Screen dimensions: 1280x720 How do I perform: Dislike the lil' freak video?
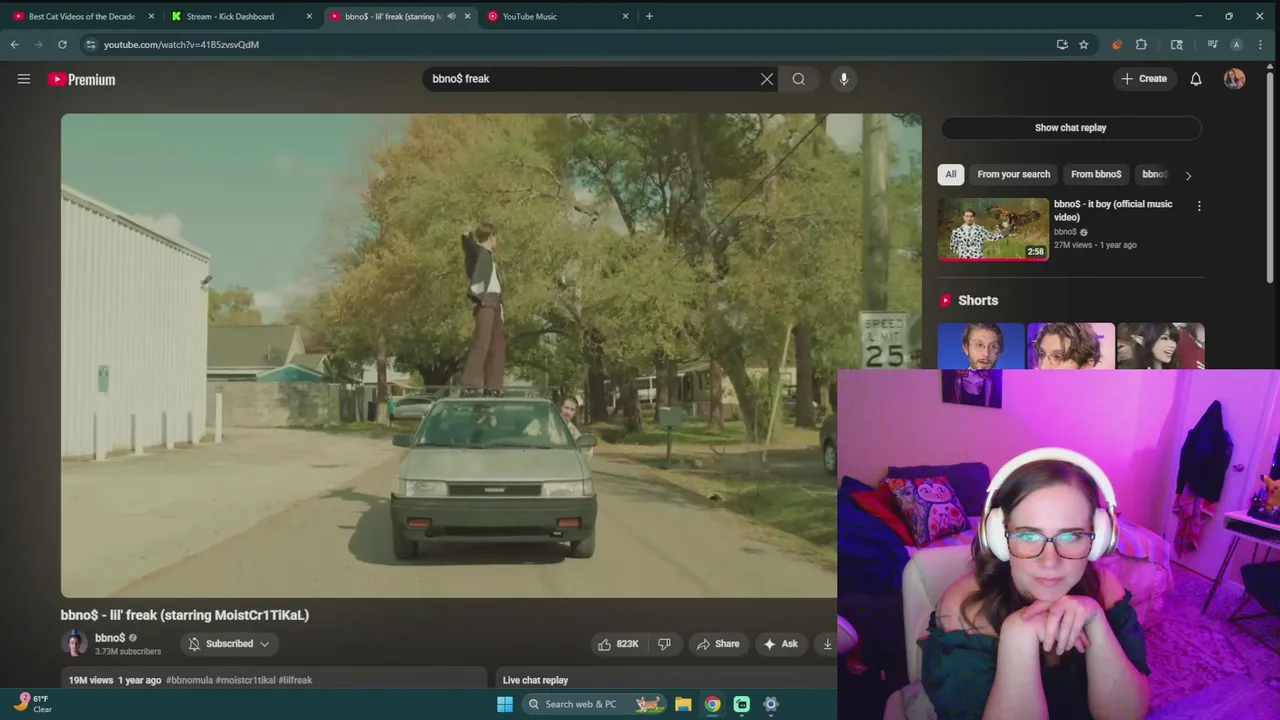click(x=664, y=644)
